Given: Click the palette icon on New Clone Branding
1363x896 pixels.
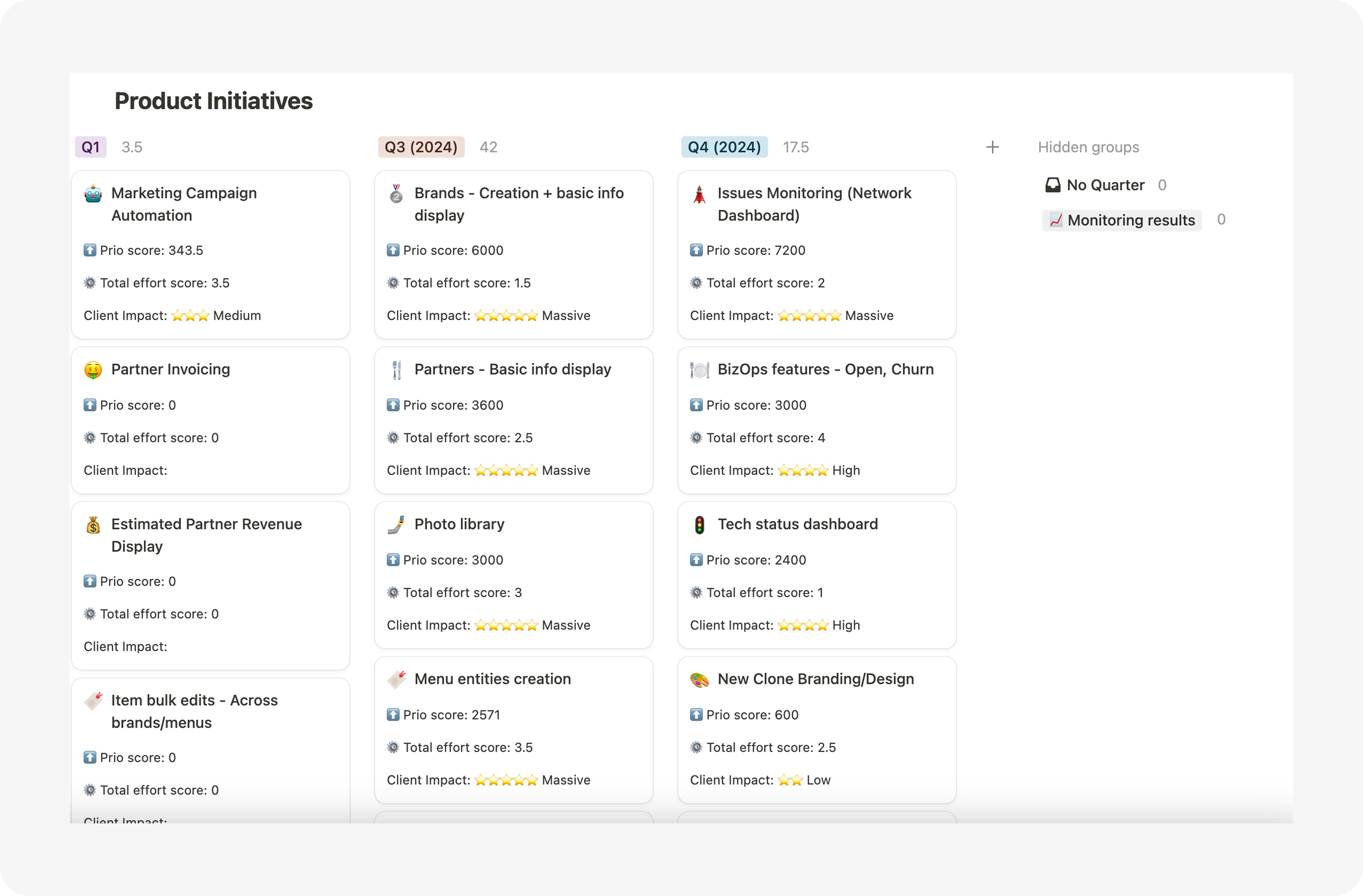Looking at the screenshot, I should (x=699, y=680).
